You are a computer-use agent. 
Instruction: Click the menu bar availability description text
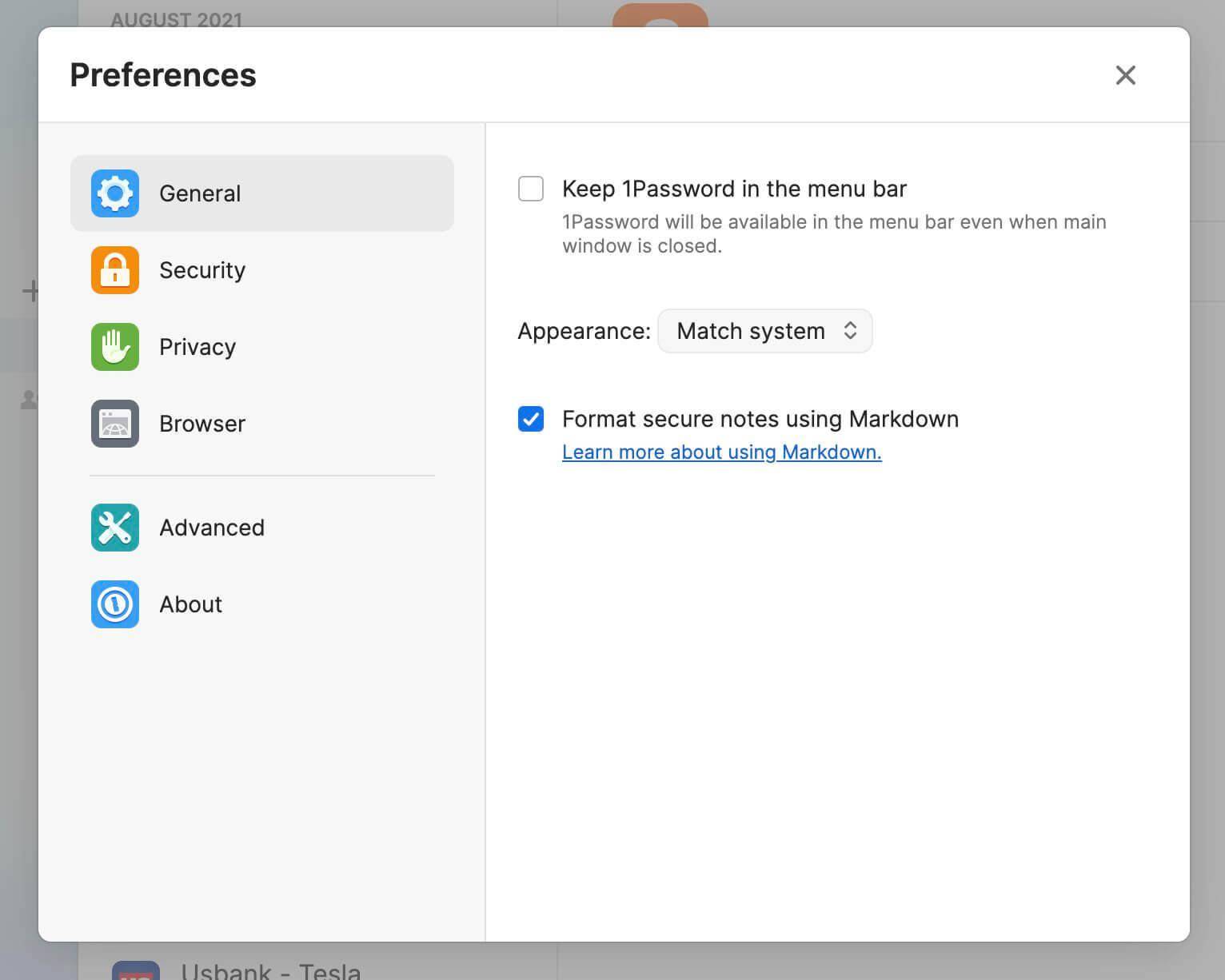pos(834,233)
